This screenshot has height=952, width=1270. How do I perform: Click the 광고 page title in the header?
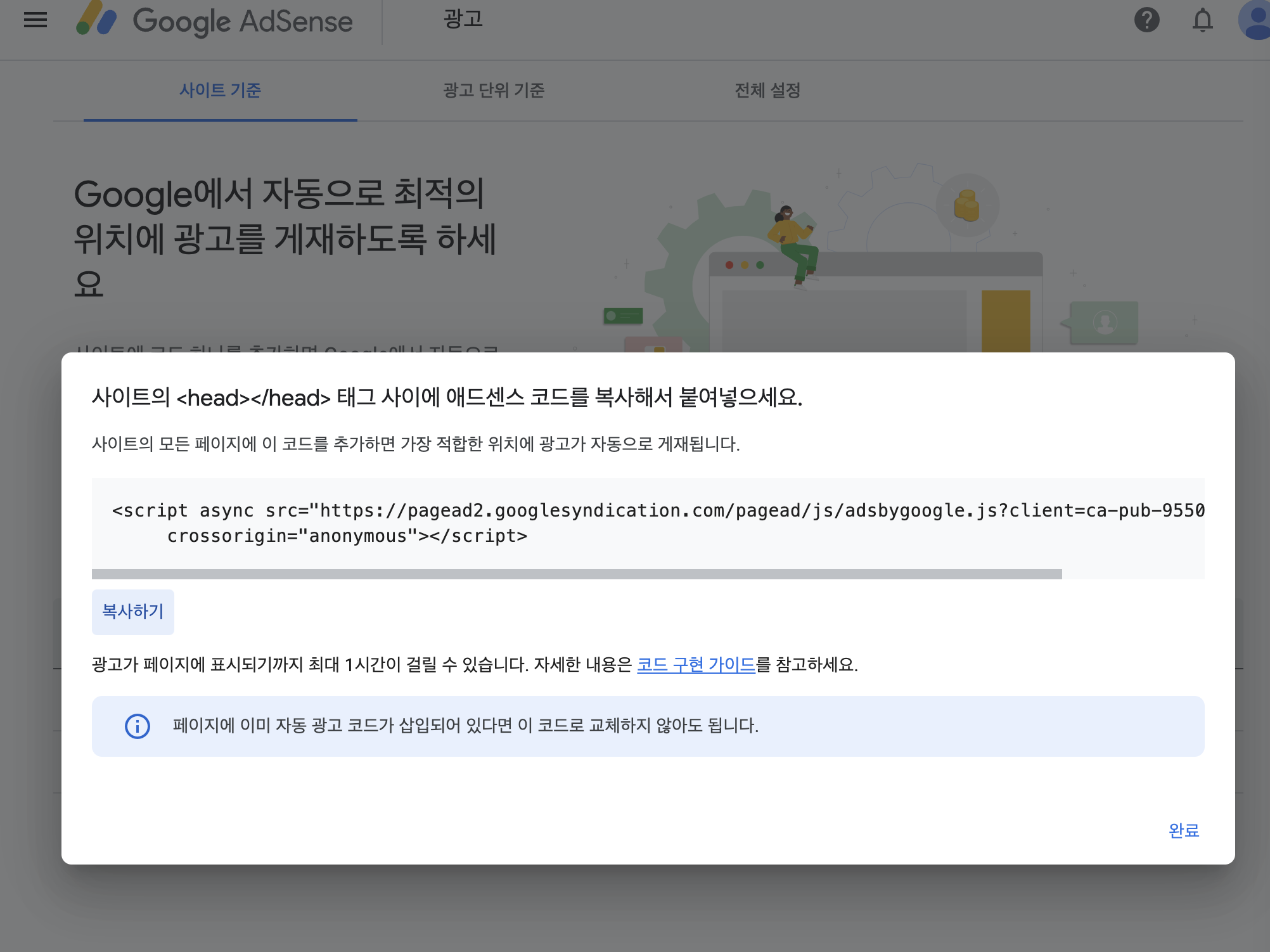(463, 19)
